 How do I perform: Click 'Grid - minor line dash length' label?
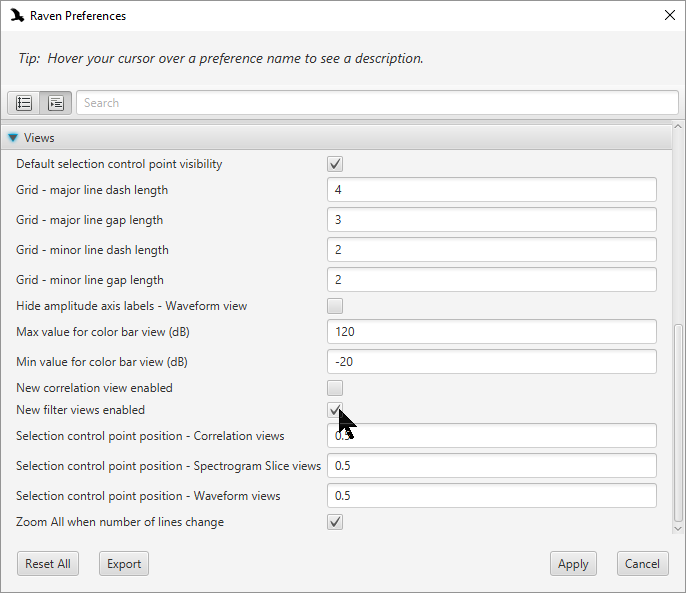(x=92, y=250)
